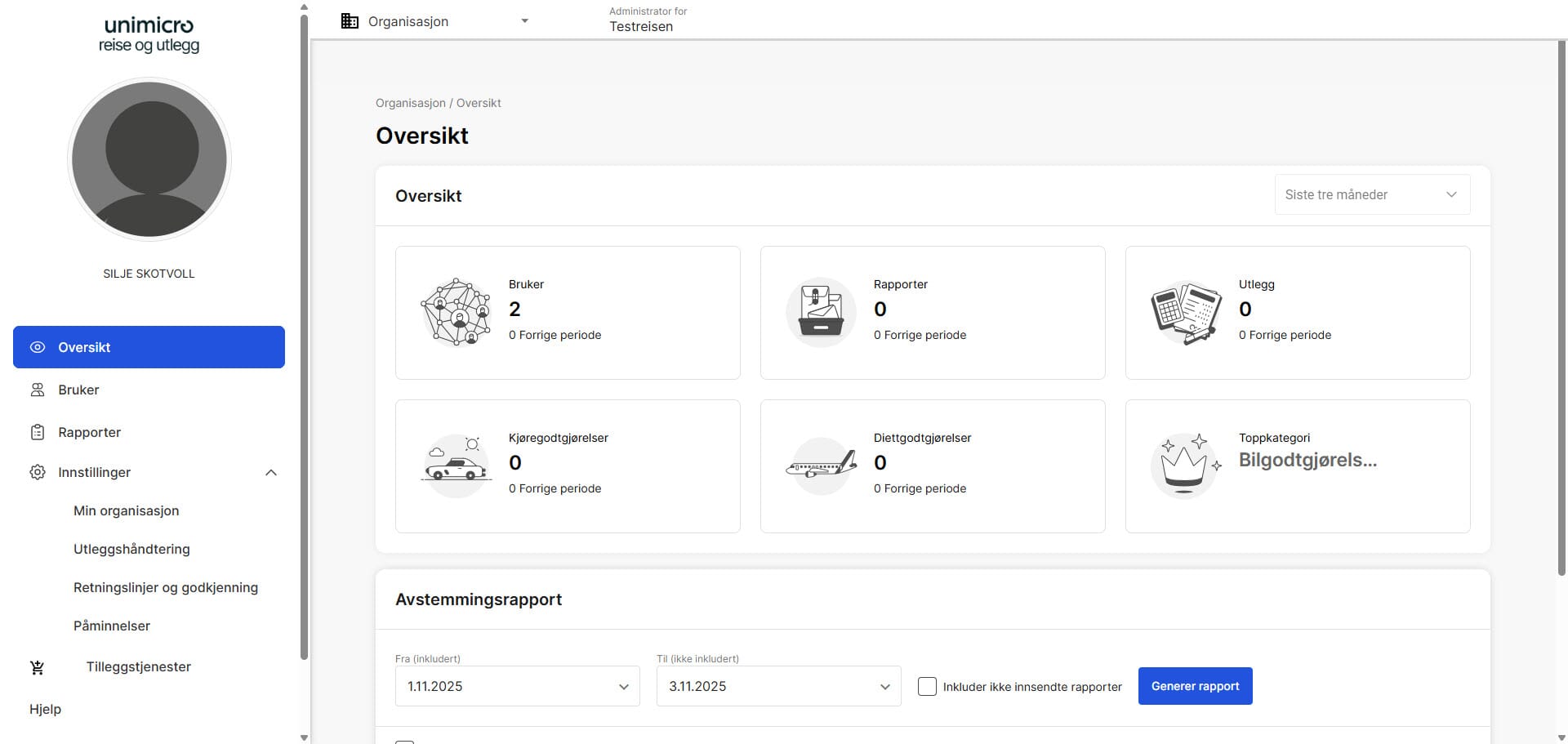Screen dimensions: 1568x744
Task: Open Rapporter from the sidebar menu
Action: [x=89, y=433]
